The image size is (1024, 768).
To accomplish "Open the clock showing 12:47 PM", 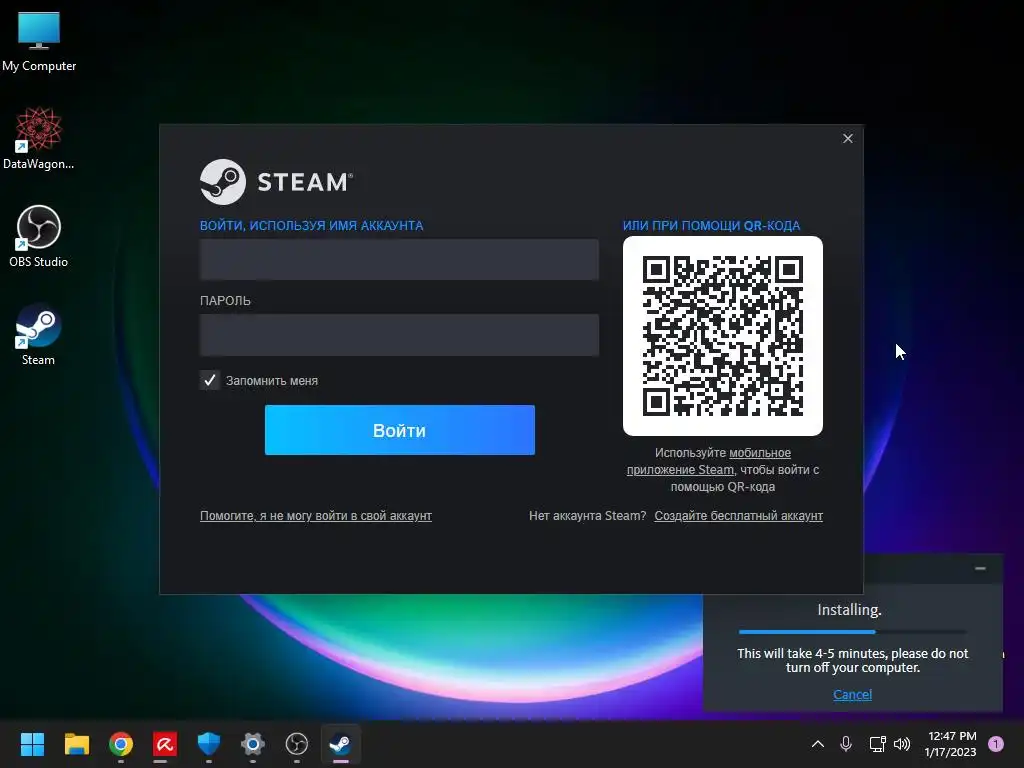I will coord(951,744).
